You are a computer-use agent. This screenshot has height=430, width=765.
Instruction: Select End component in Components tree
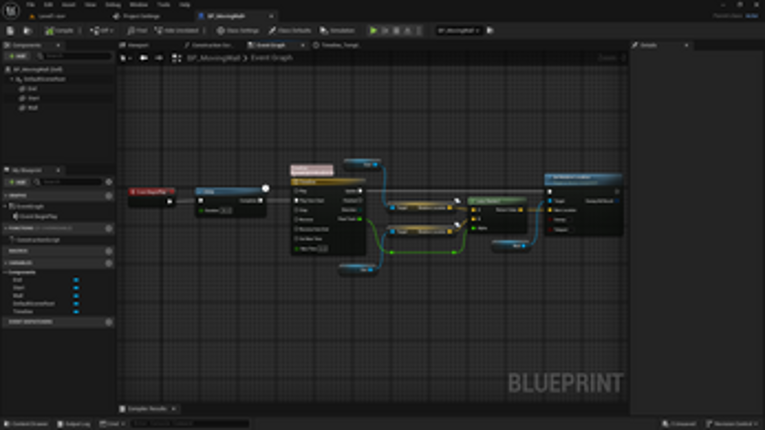[32, 89]
